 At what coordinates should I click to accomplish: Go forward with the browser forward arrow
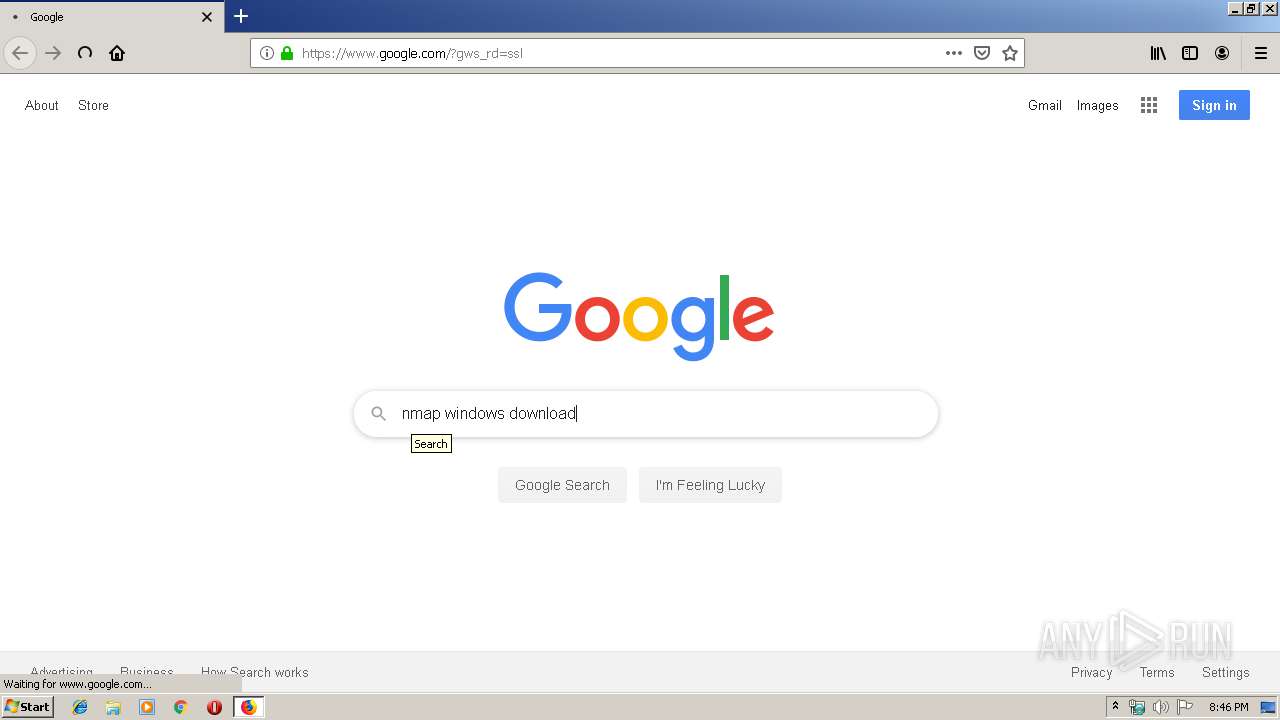click(53, 53)
